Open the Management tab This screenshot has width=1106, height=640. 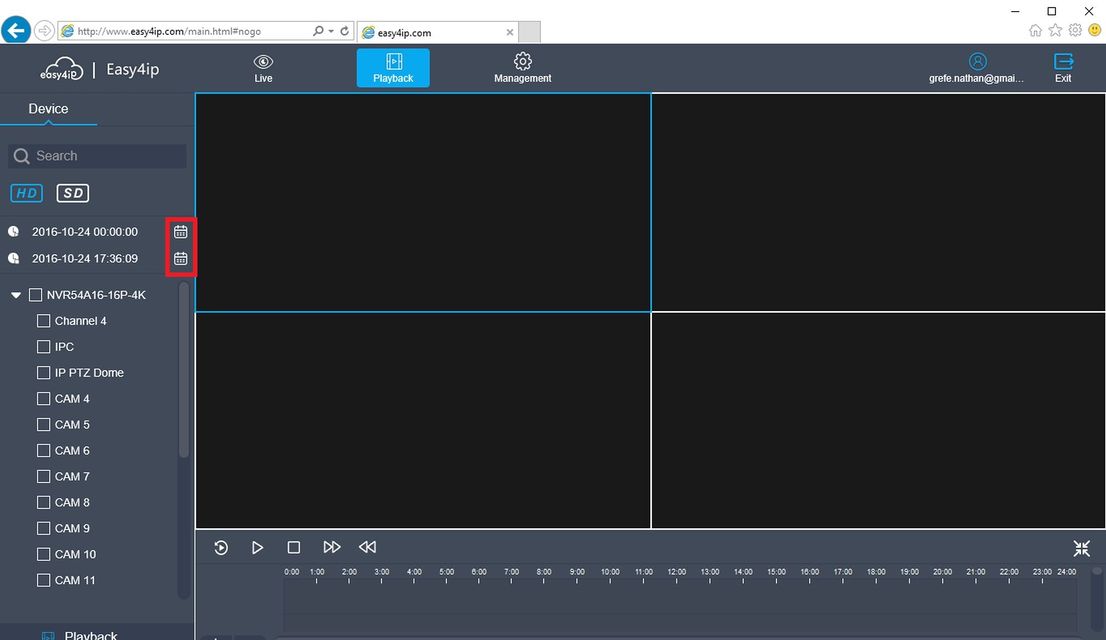point(523,68)
